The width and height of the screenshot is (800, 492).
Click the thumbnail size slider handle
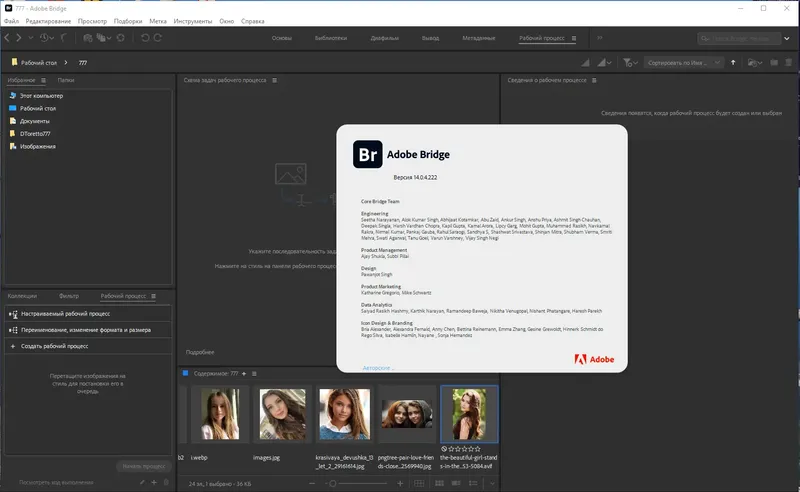click(333, 483)
